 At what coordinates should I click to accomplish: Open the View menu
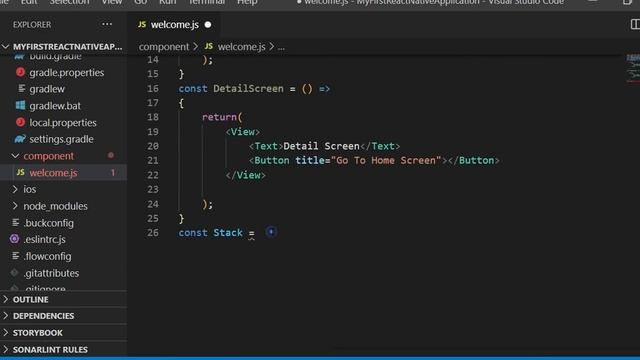tap(111, 2)
